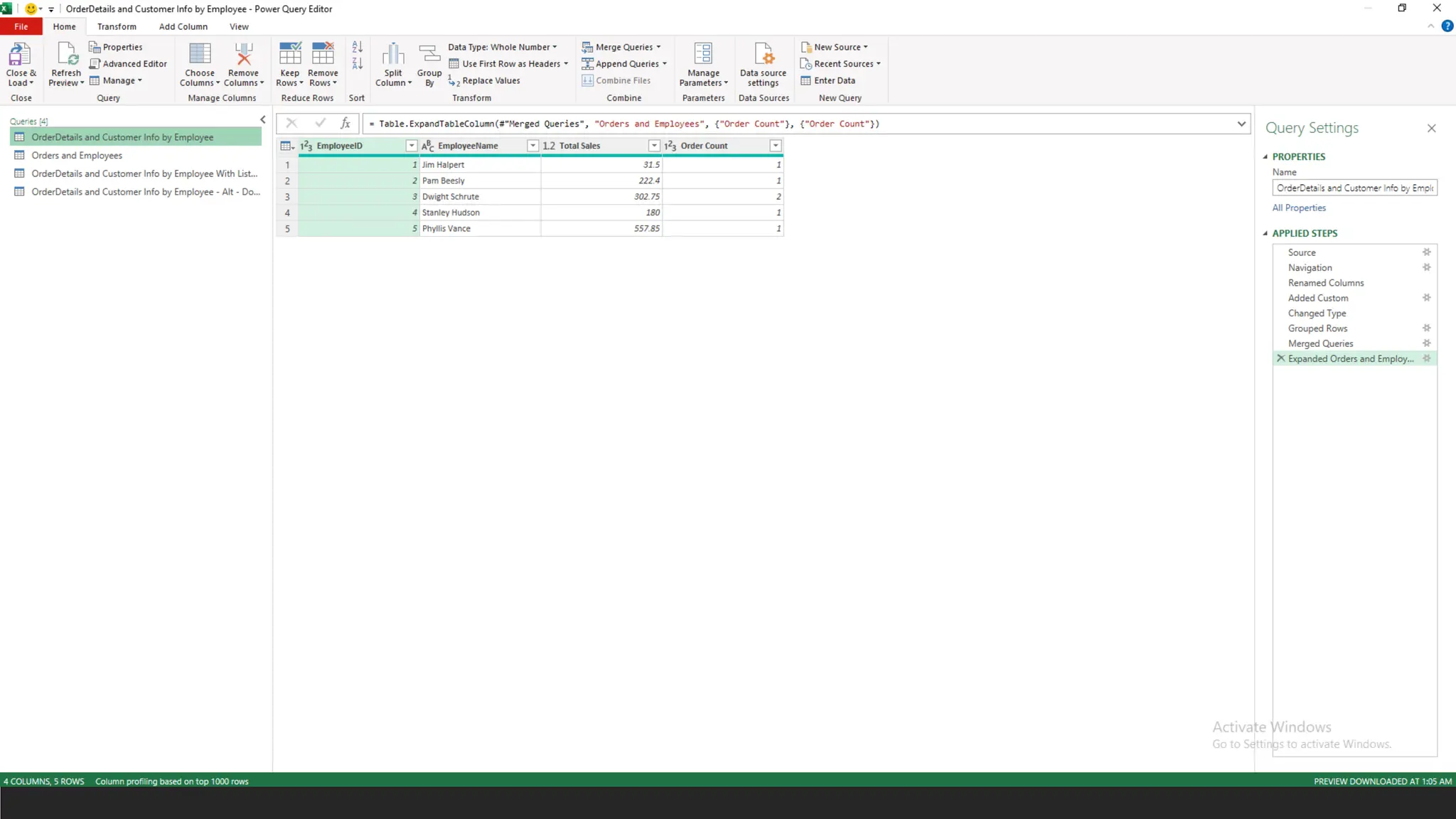Click the Close & Load icon
Screen dimensions: 1456x819
tap(20, 55)
